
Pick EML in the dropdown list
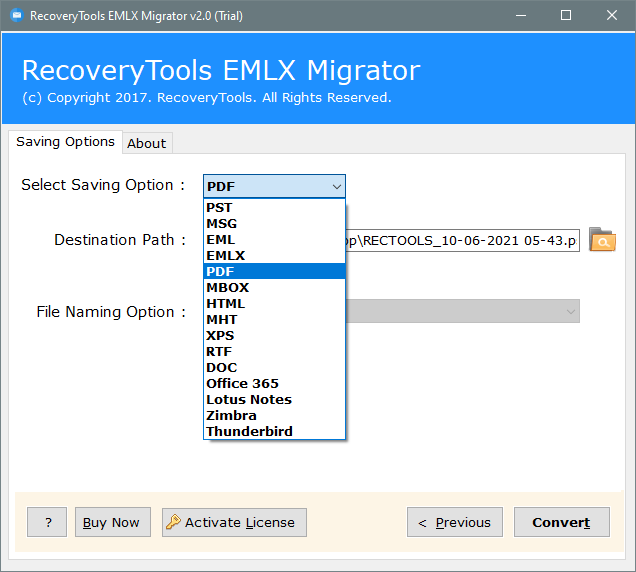tap(274, 239)
